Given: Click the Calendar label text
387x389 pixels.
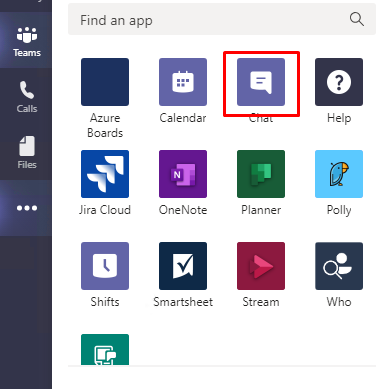Looking at the screenshot, I should point(183,118).
